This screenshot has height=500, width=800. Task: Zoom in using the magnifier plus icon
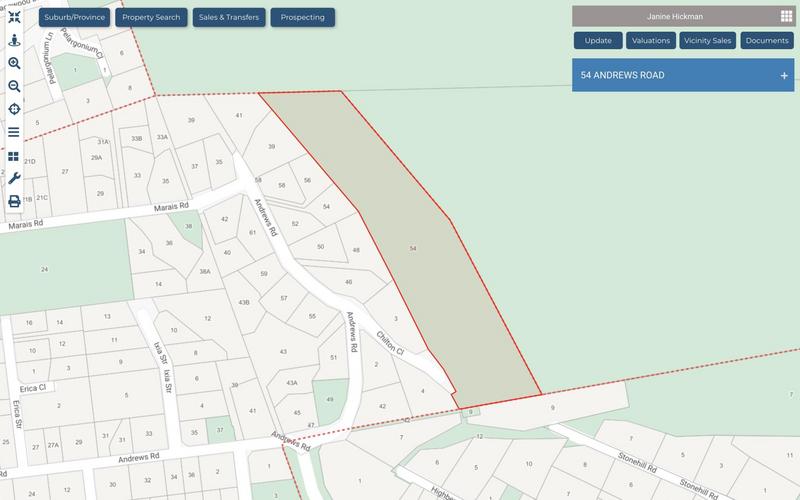click(x=14, y=63)
